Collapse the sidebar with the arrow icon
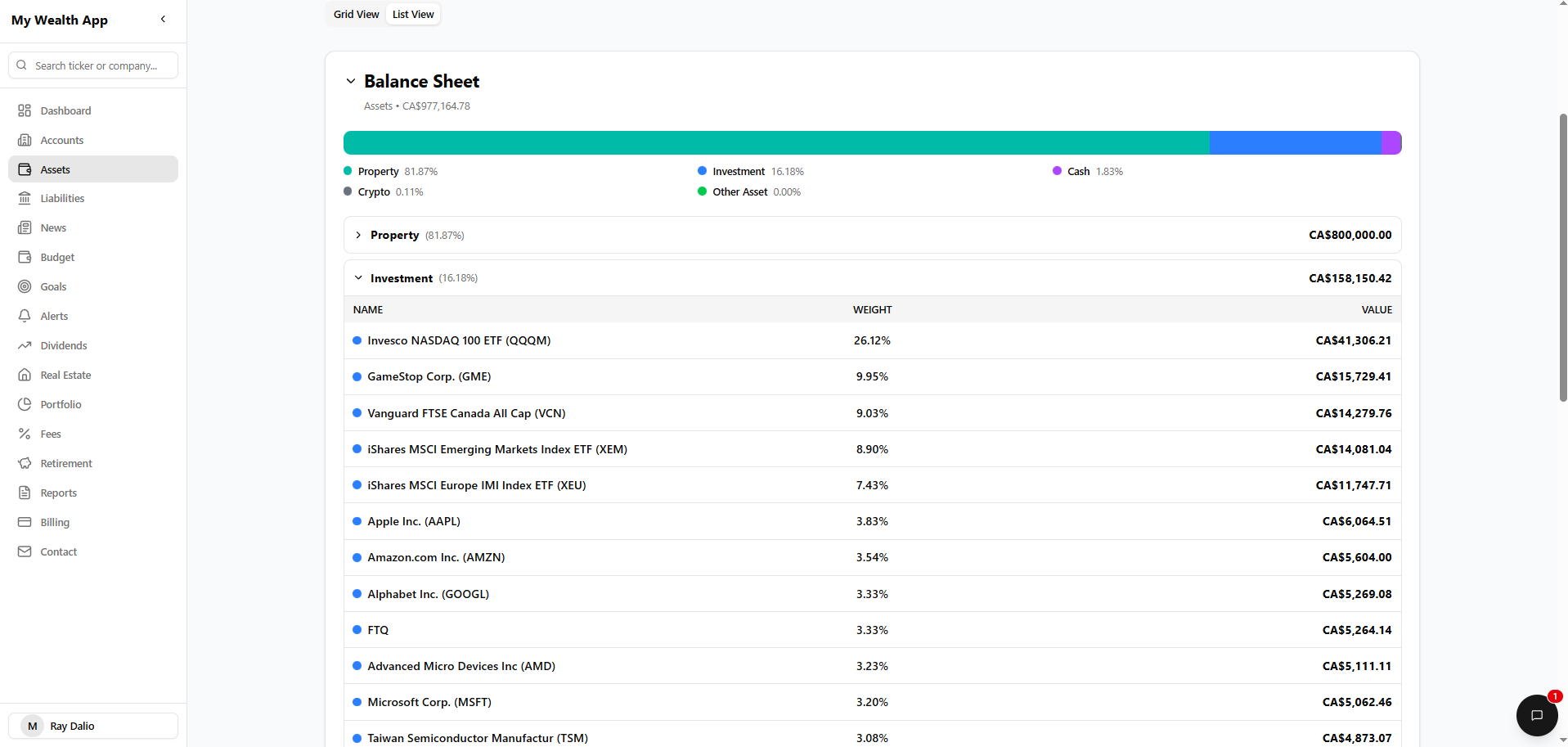 (x=163, y=19)
